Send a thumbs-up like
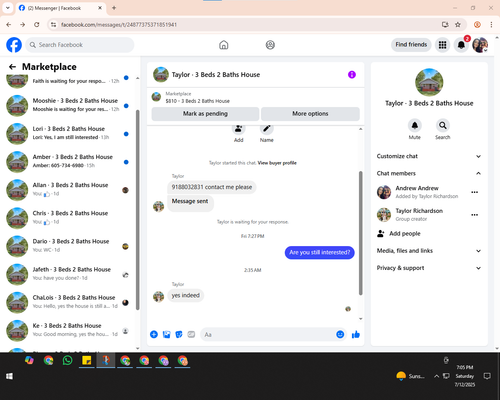500x400 pixels. [356, 334]
